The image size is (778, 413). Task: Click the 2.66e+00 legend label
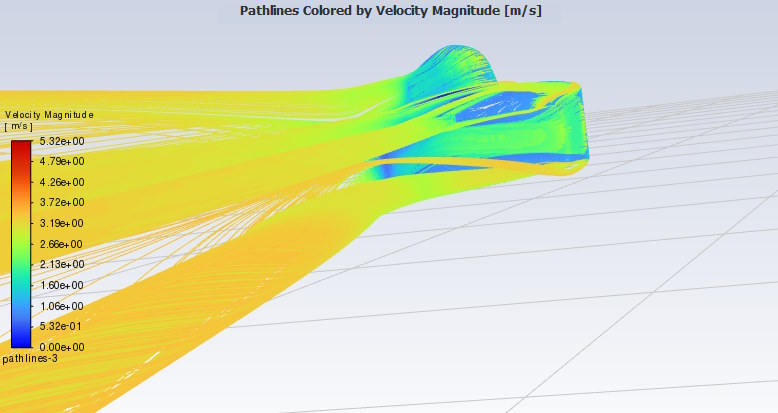click(x=60, y=244)
